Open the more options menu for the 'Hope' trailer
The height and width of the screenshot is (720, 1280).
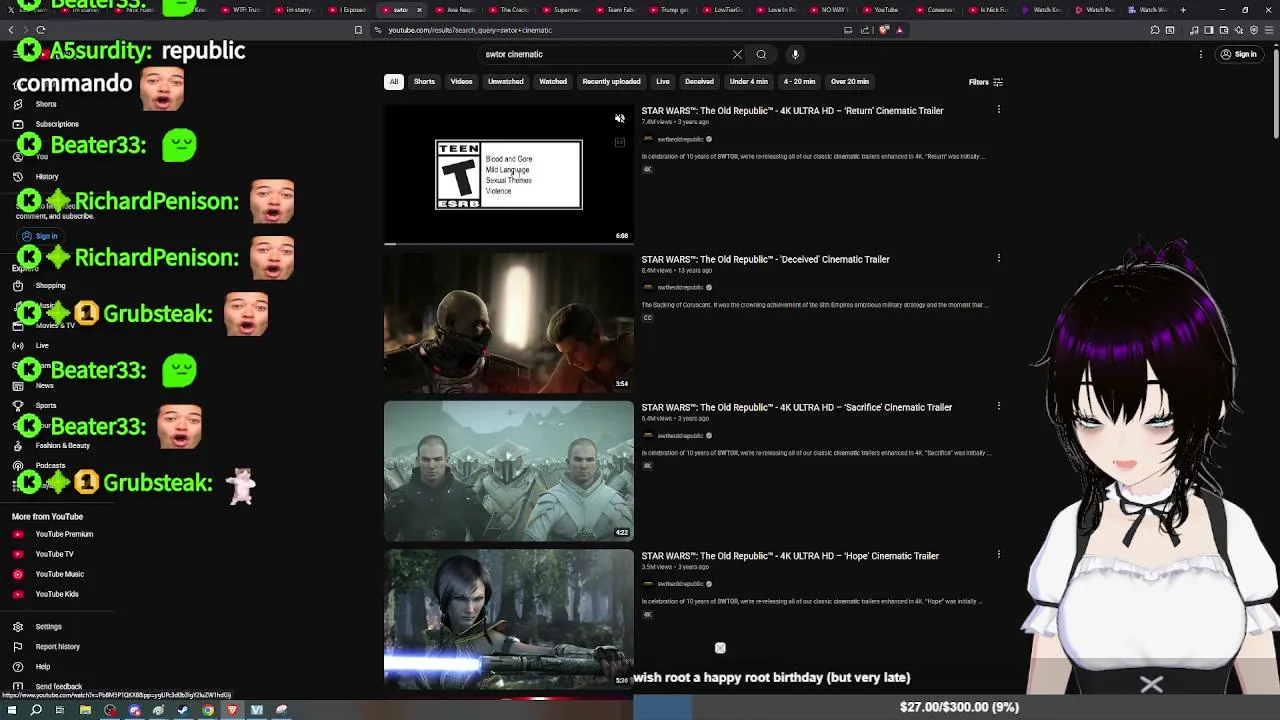coord(998,554)
